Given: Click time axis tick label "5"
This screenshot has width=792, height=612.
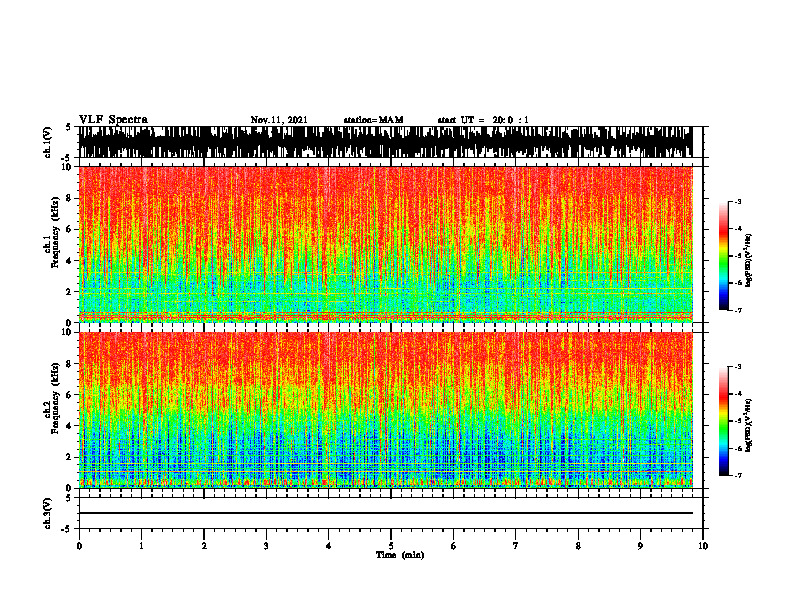Looking at the screenshot, I should click(391, 546).
